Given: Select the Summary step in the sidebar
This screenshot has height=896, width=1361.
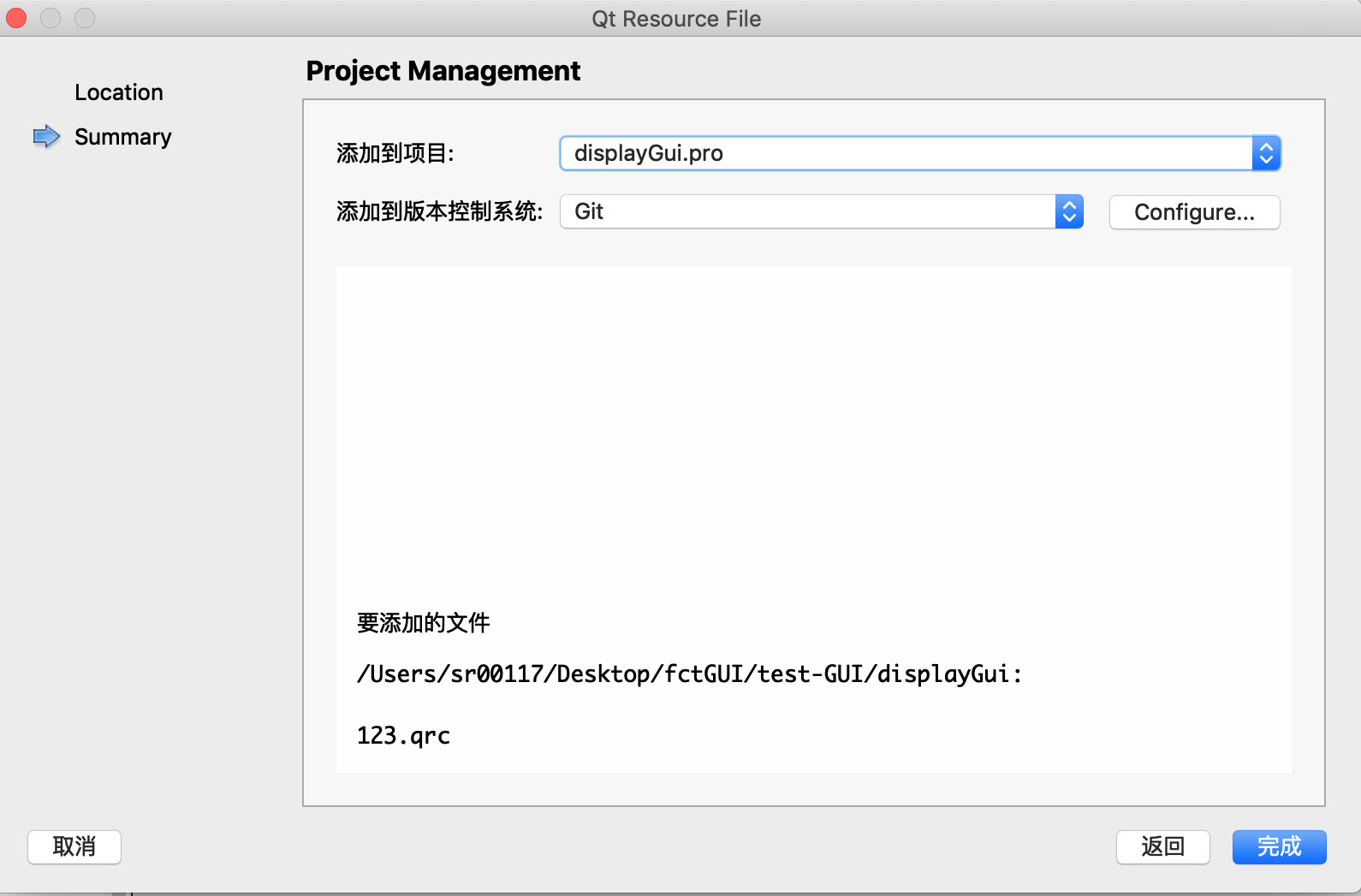Looking at the screenshot, I should point(122,136).
